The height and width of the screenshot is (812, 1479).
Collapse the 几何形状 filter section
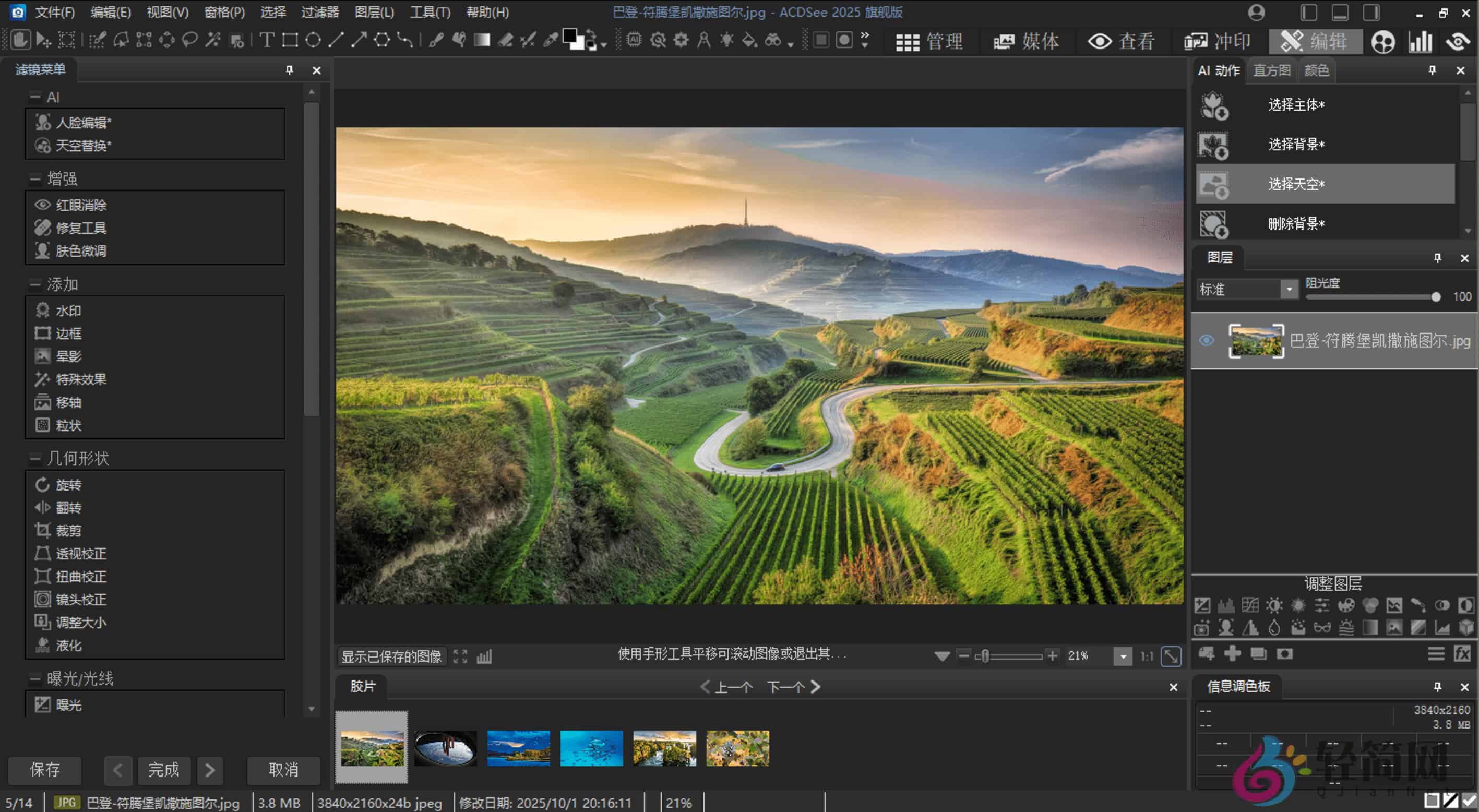tap(34, 458)
